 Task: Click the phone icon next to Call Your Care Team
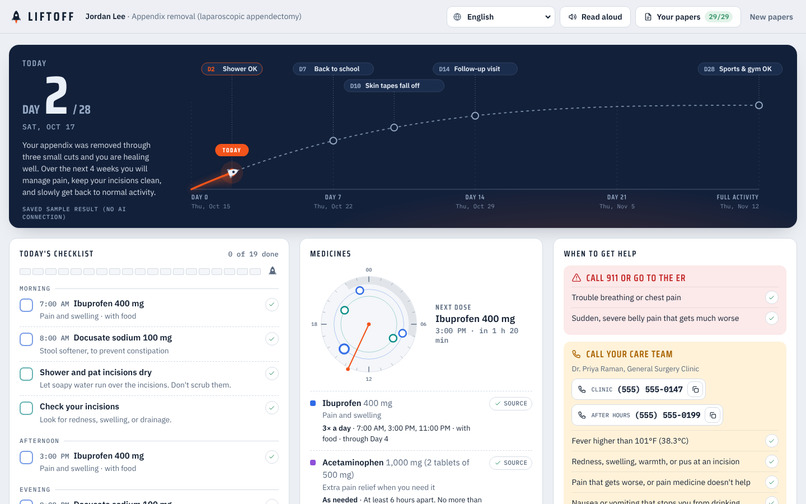pos(576,354)
